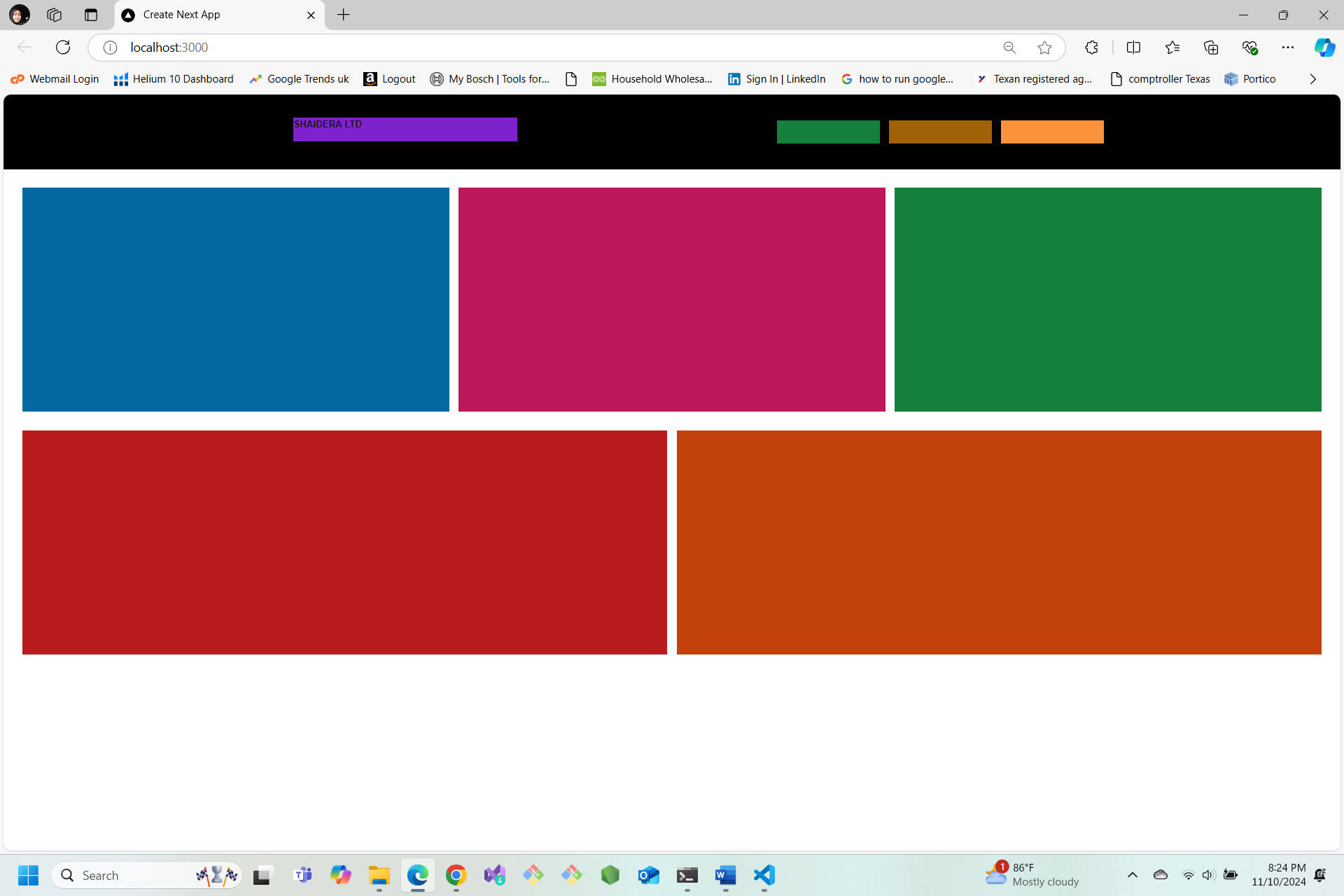The width and height of the screenshot is (1344, 896).
Task: Open Google Chrome from taskbar
Action: click(456, 875)
